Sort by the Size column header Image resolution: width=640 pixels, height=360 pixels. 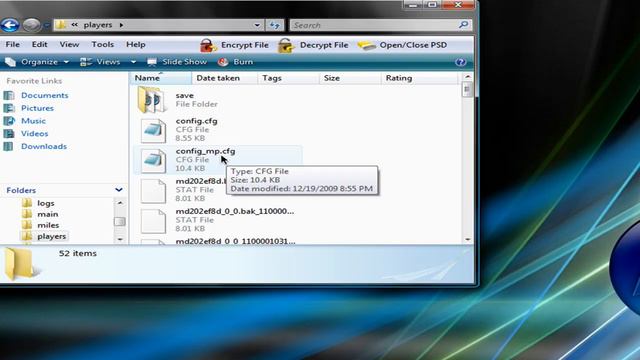349,78
